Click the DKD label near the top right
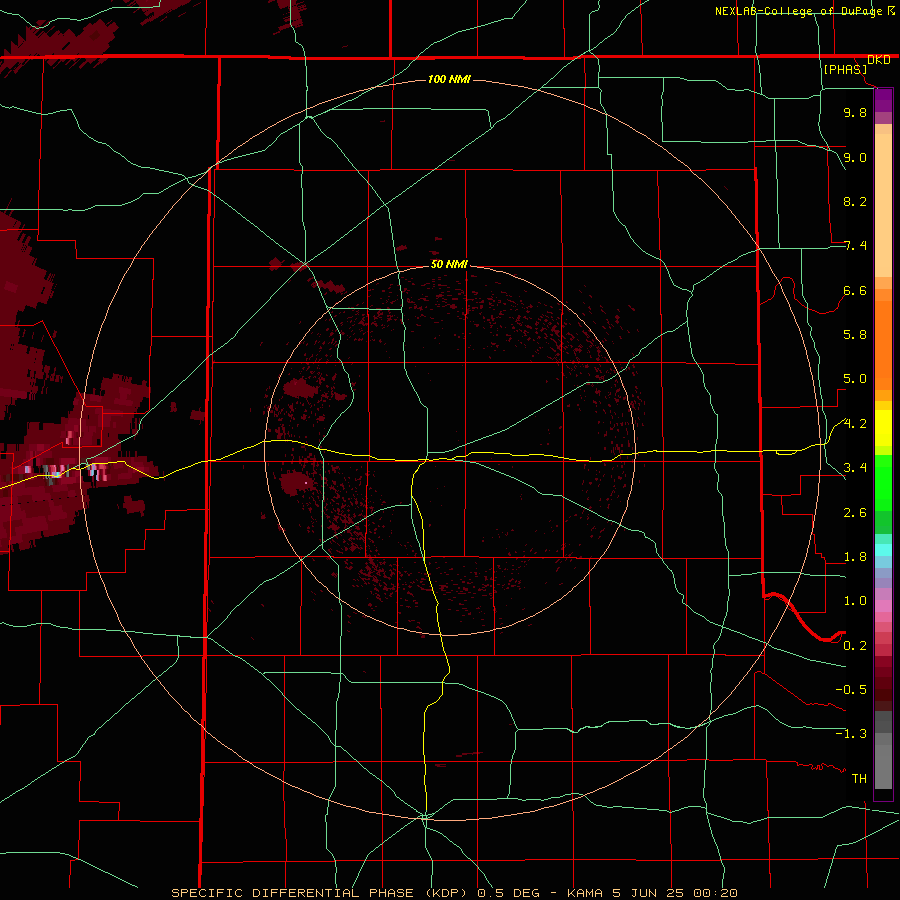Viewport: 900px width, 900px height. coord(879,60)
